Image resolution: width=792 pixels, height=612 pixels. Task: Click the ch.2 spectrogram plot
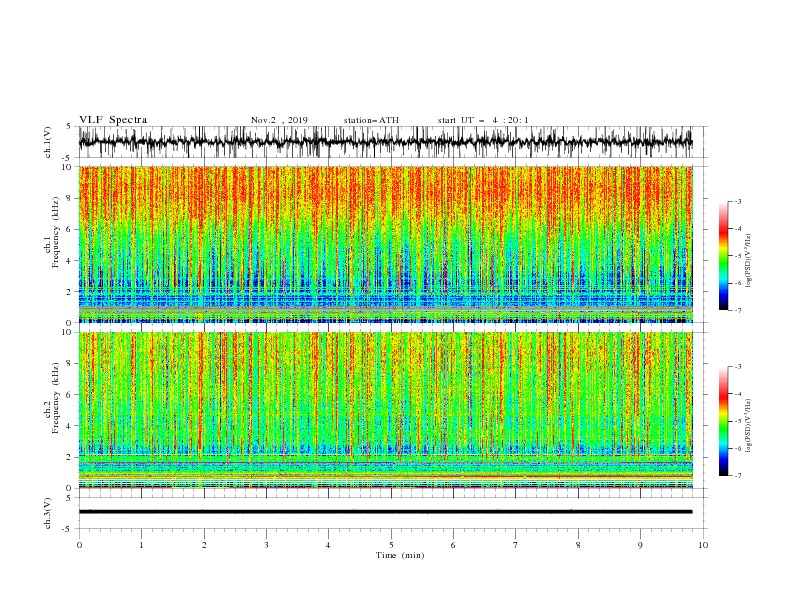(x=386, y=410)
